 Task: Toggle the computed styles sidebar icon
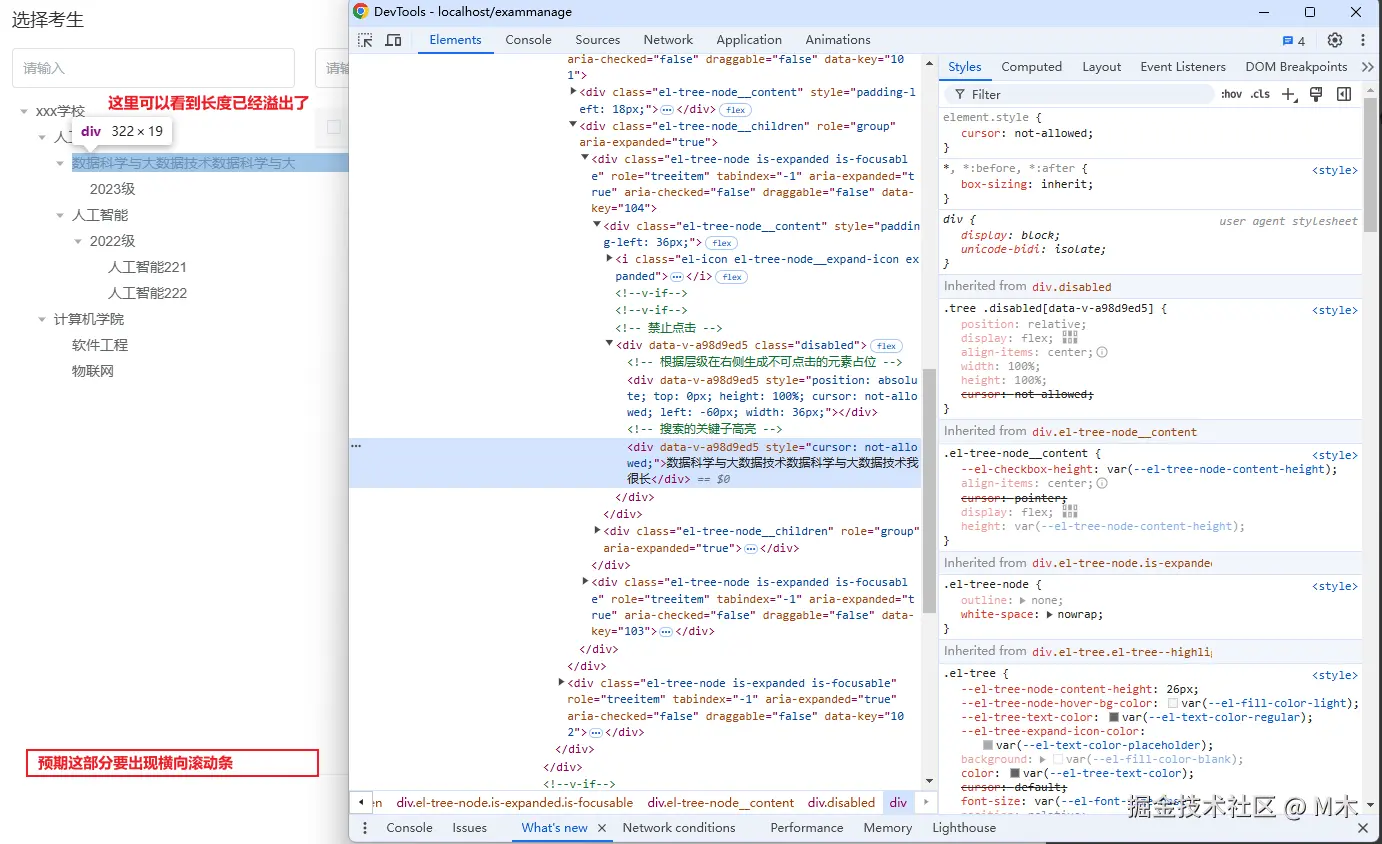[x=1344, y=94]
